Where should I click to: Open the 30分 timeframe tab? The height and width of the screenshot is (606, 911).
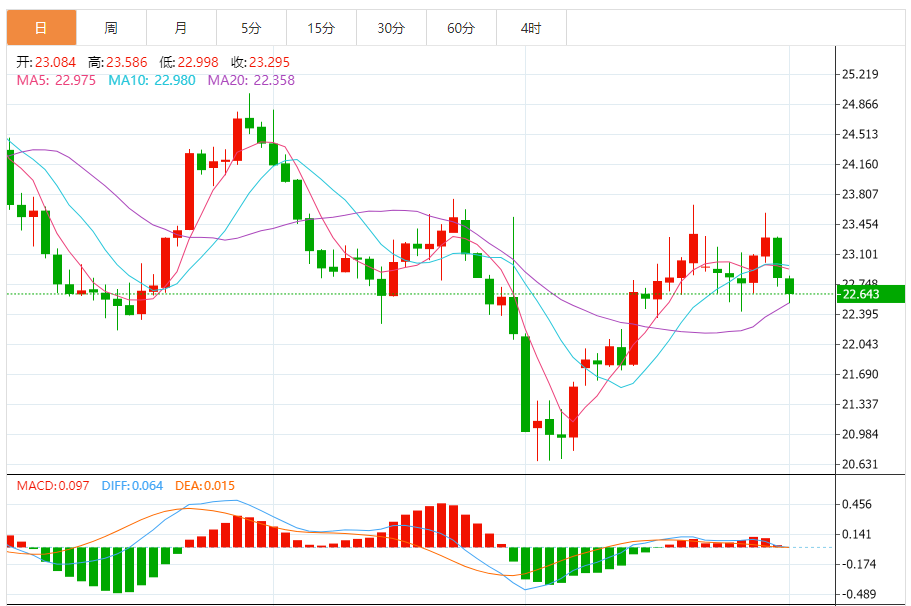pyautogui.click(x=391, y=27)
